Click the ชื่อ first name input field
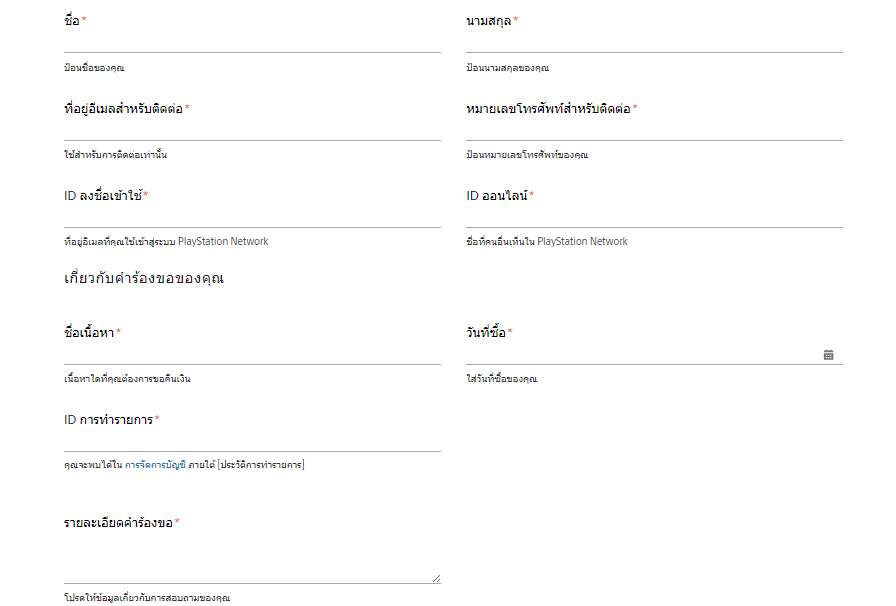This screenshot has width=896, height=606. click(252, 41)
